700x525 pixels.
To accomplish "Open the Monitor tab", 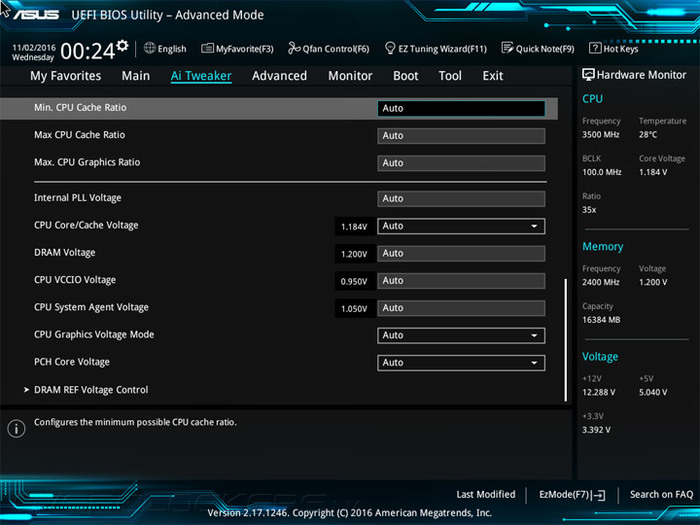I will [350, 76].
